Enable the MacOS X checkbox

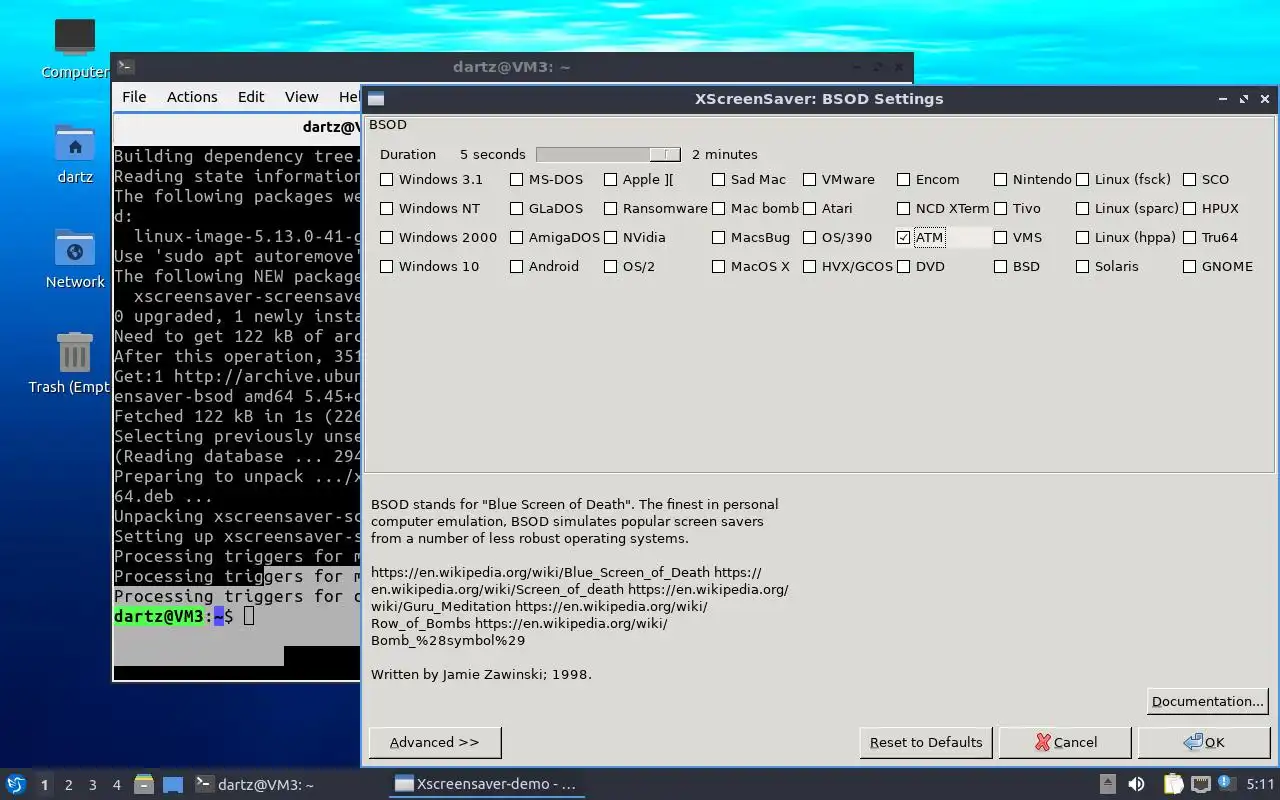[718, 267]
